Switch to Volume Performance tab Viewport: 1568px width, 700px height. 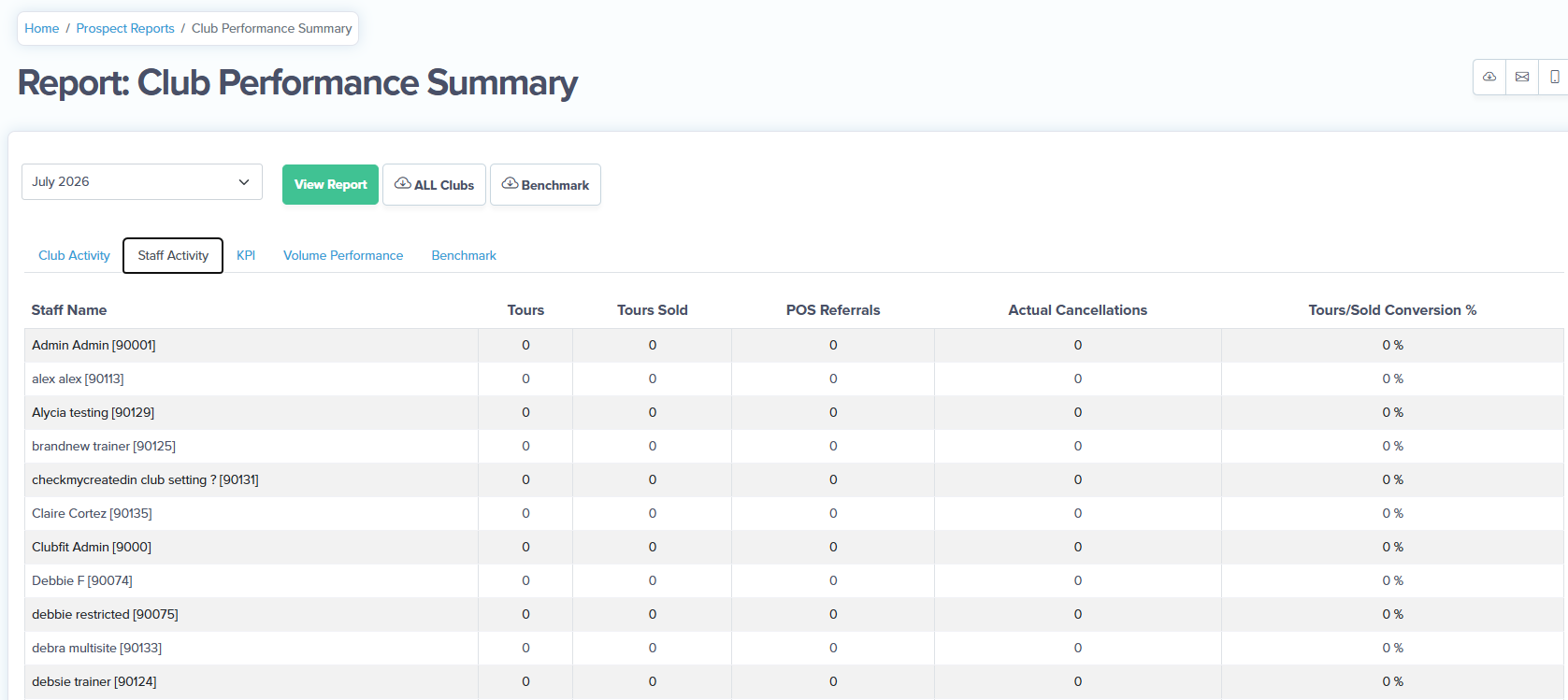343,255
